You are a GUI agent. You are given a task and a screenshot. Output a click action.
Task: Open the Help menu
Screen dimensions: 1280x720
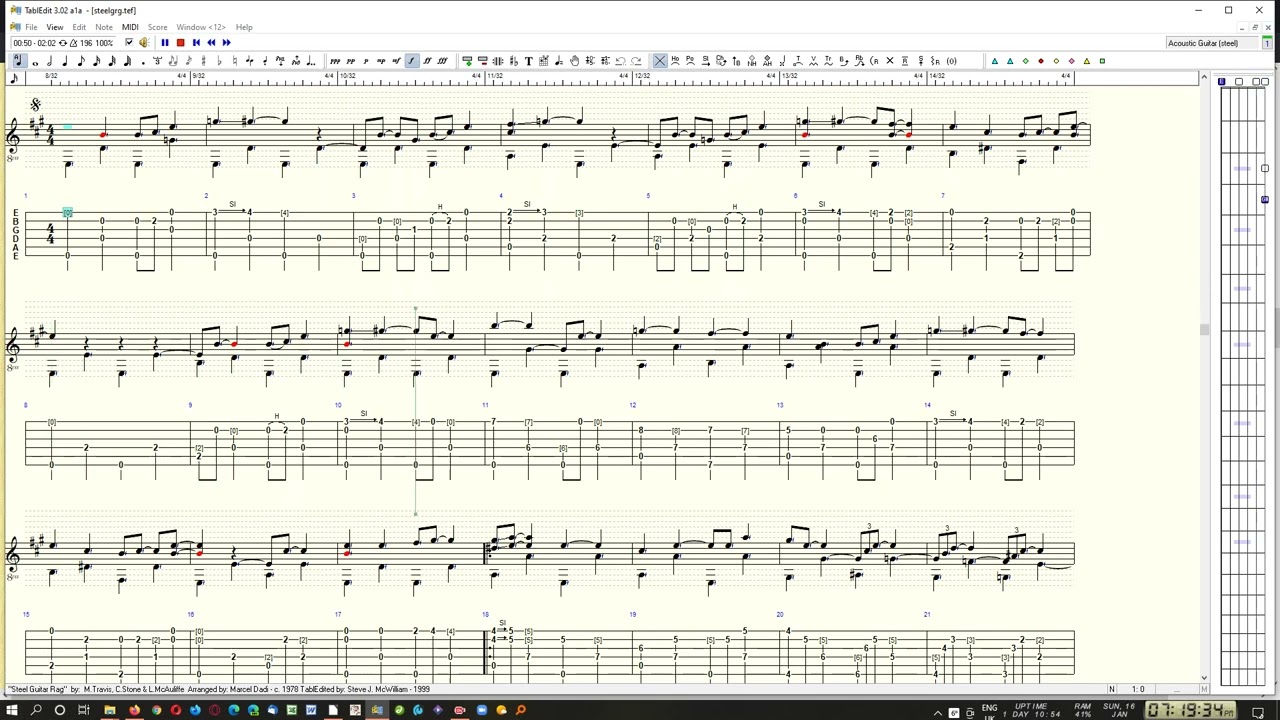[244, 27]
